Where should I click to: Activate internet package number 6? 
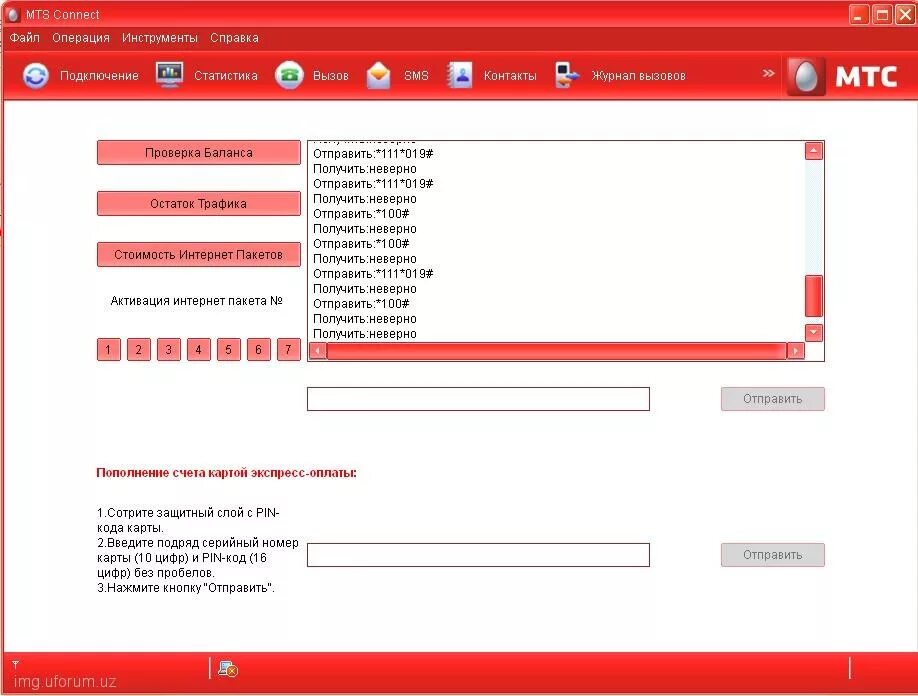[258, 349]
